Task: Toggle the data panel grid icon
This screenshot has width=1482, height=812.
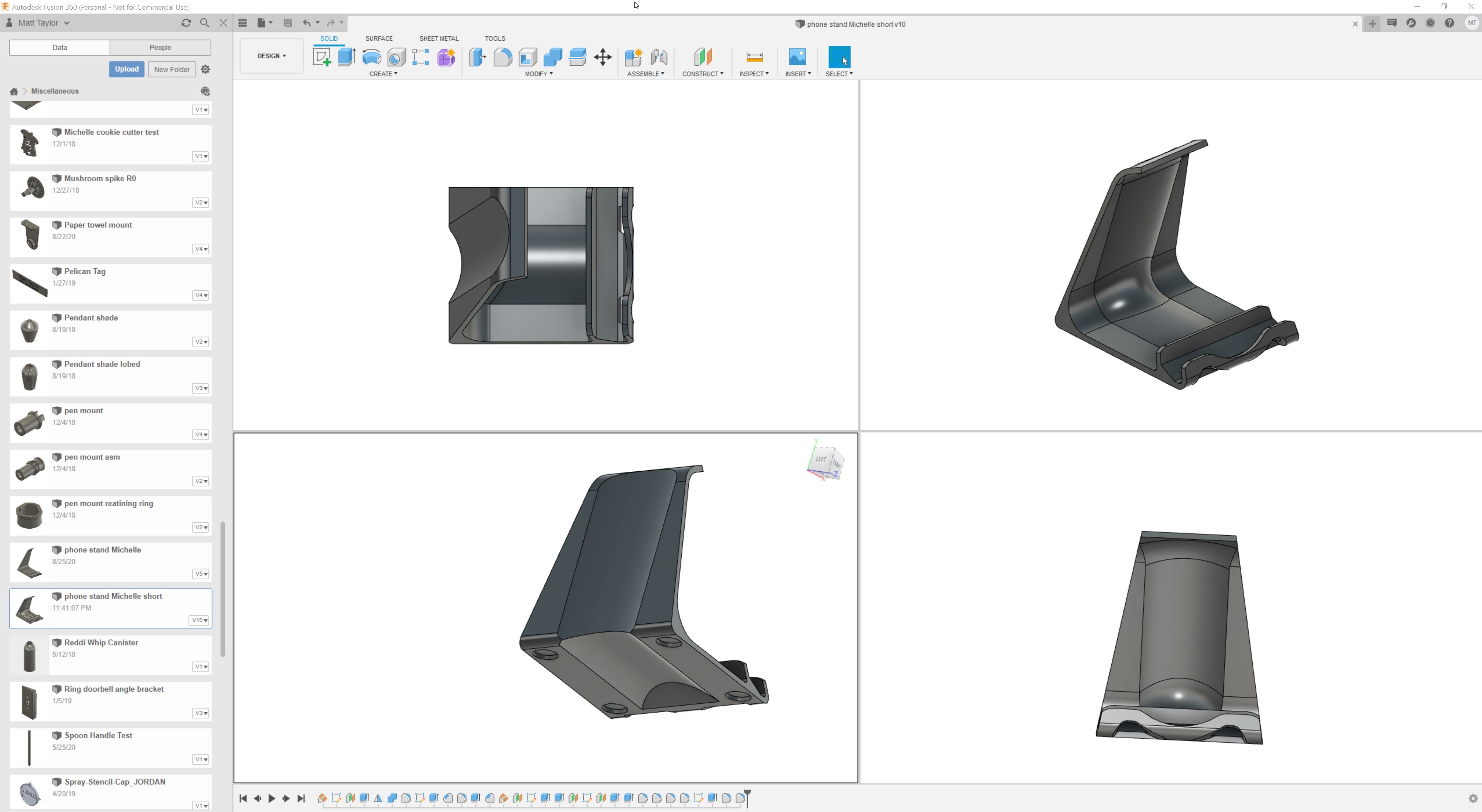Action: pos(243,23)
